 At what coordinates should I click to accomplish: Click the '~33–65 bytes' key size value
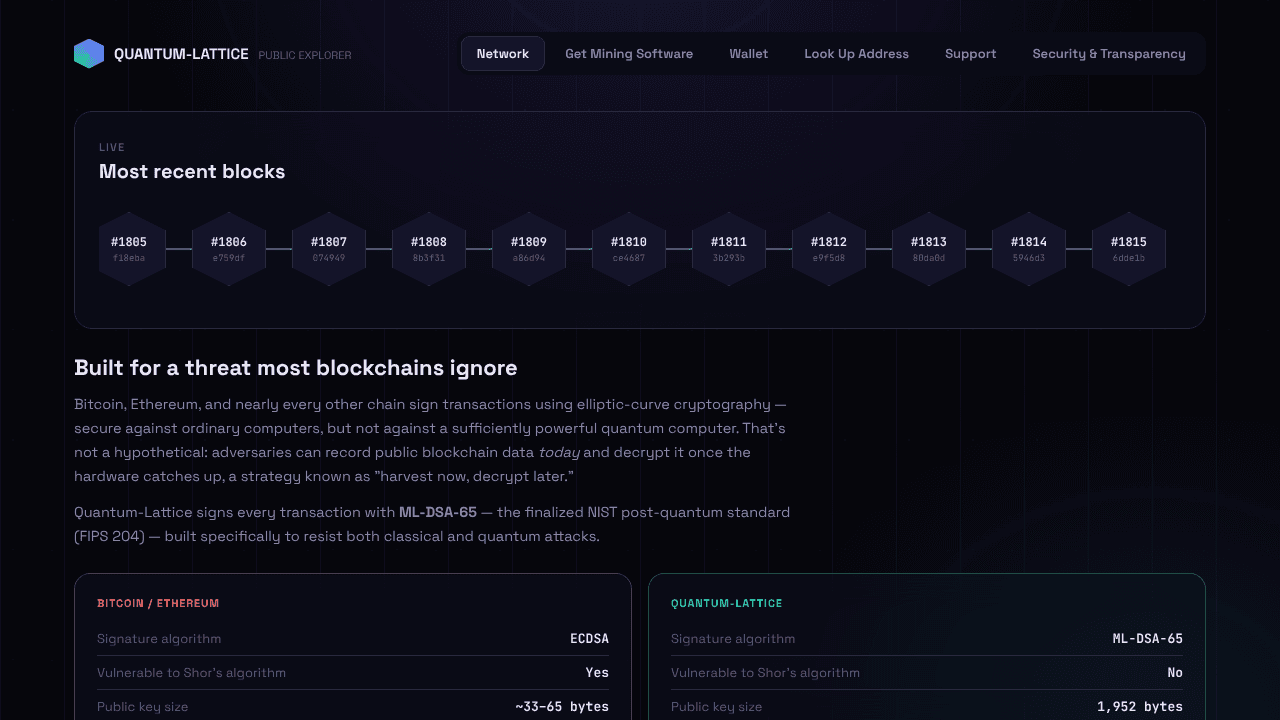[x=562, y=706]
